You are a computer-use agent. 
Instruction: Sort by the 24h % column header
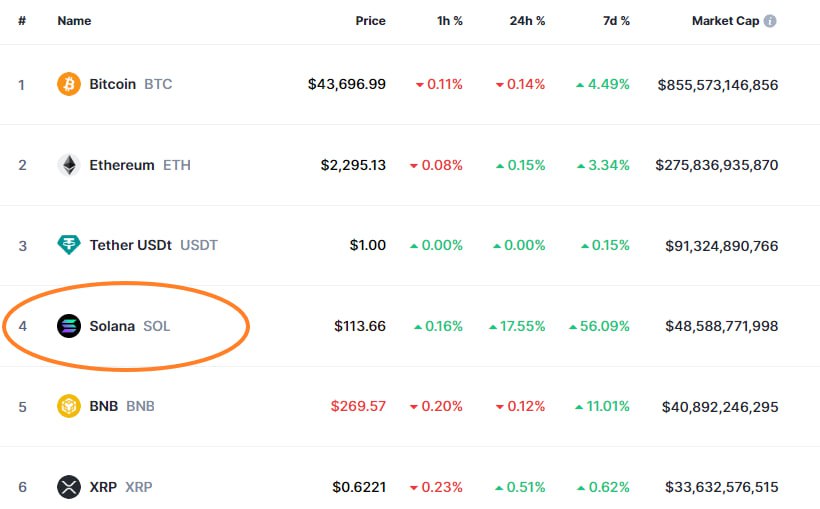click(x=528, y=21)
